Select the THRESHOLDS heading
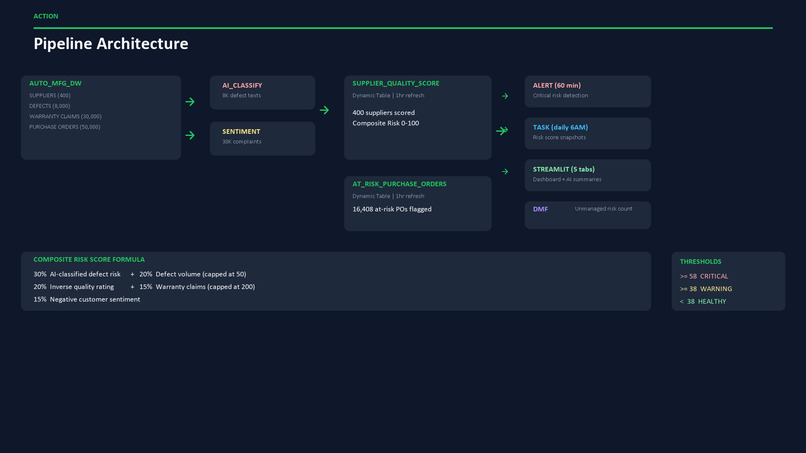 [700, 262]
